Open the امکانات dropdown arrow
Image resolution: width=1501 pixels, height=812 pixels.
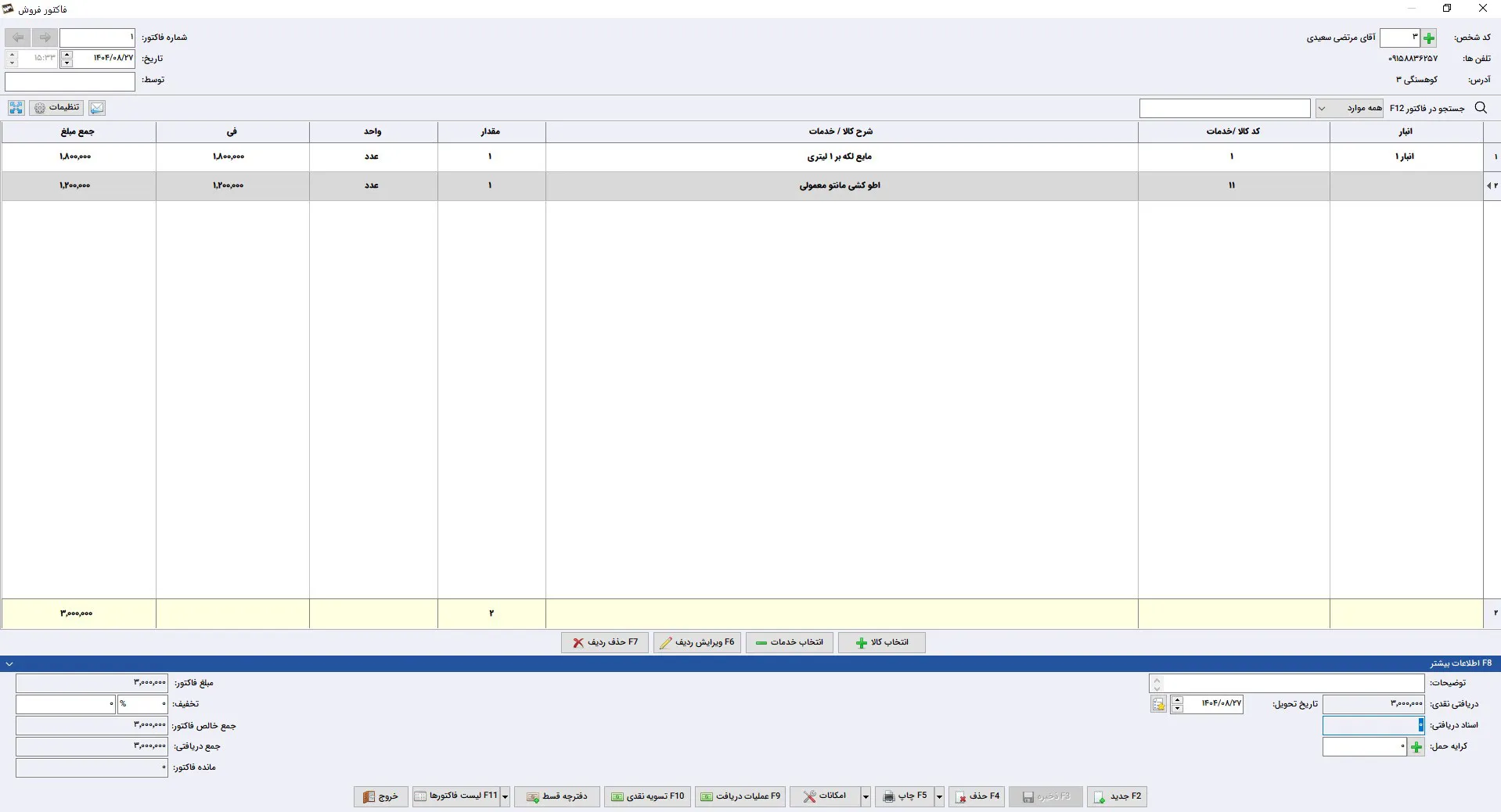coord(866,796)
